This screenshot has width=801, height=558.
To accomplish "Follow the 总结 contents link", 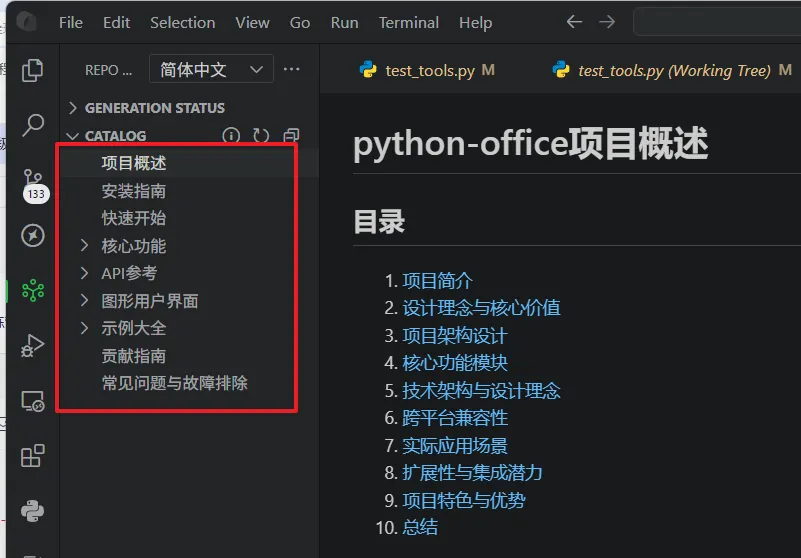I will point(420,527).
